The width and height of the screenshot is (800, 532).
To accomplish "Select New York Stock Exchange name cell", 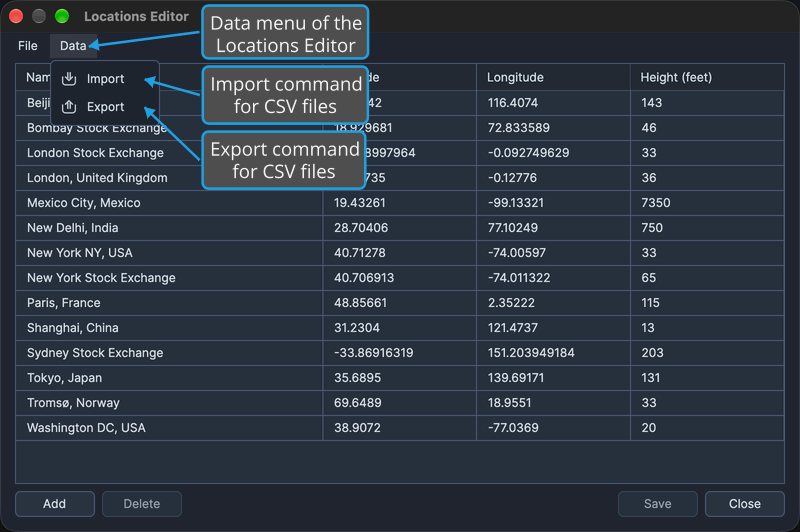I will 169,278.
